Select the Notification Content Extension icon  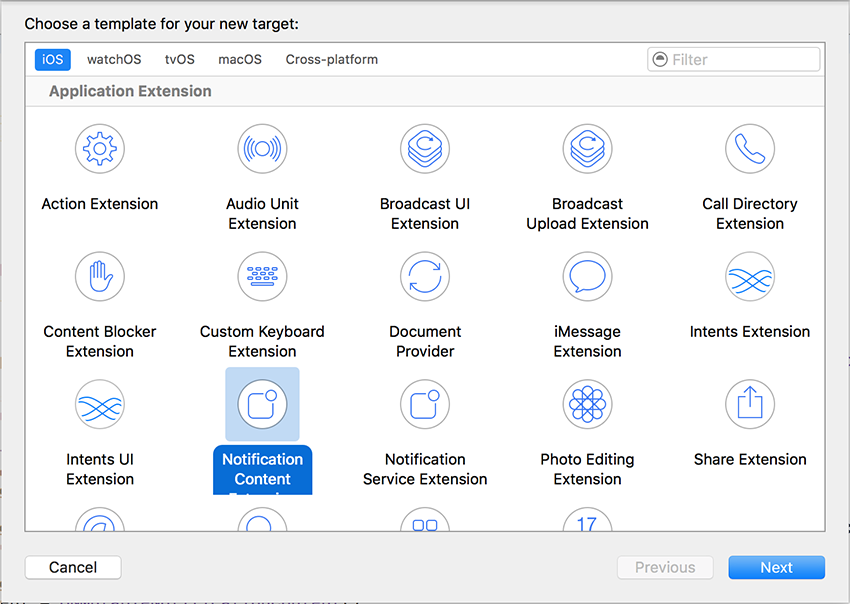click(262, 404)
